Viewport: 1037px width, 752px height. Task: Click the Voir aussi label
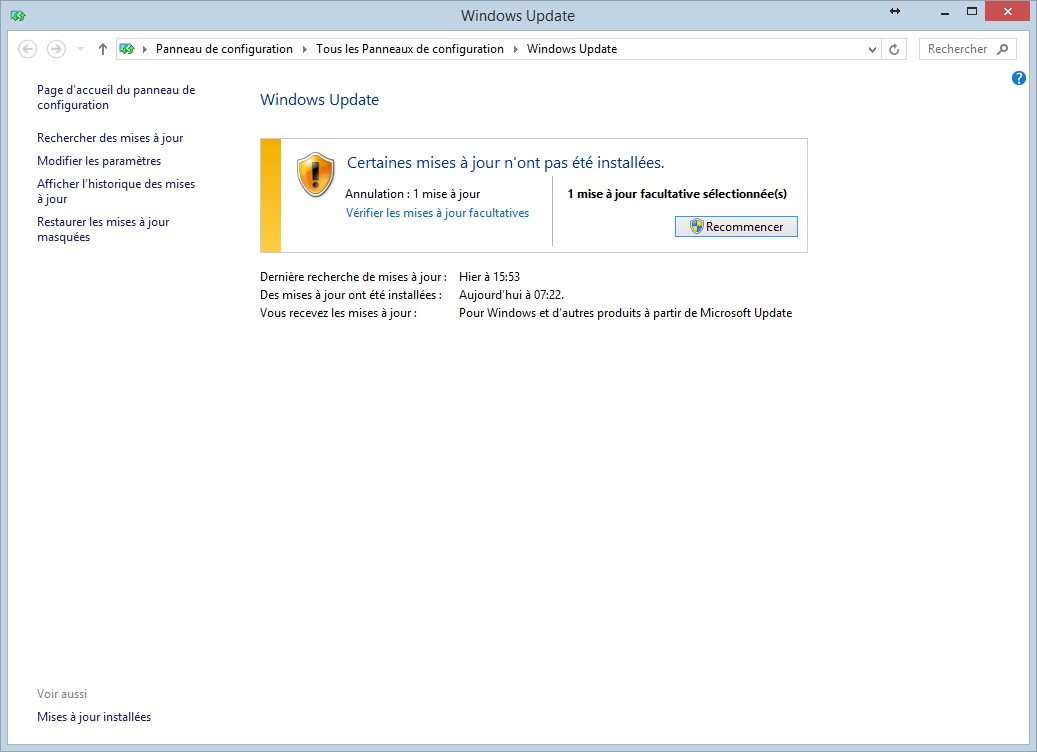point(62,694)
